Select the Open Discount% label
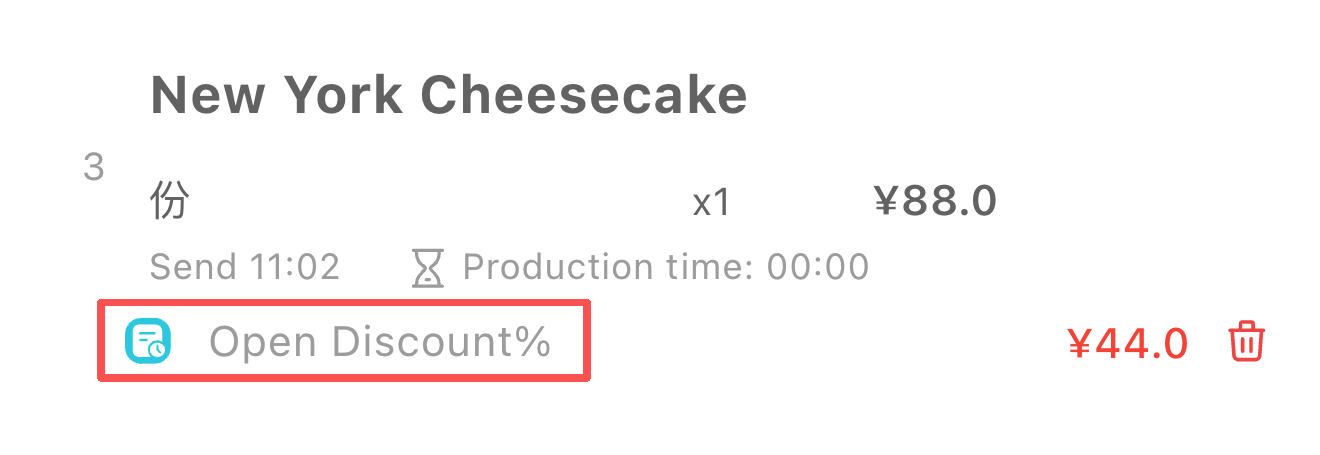The image size is (1320, 455). click(x=380, y=342)
